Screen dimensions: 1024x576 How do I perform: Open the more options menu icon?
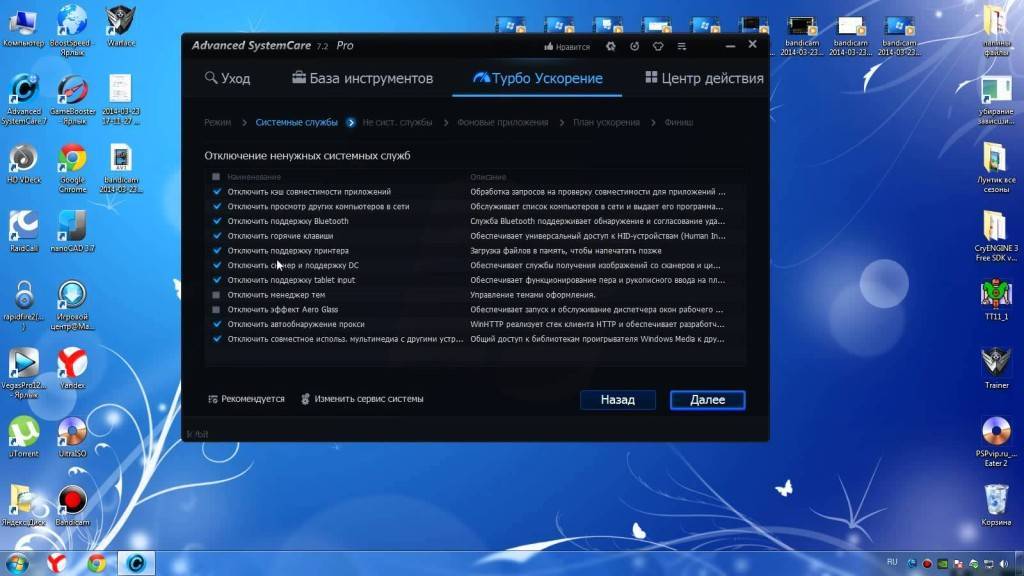(682, 46)
